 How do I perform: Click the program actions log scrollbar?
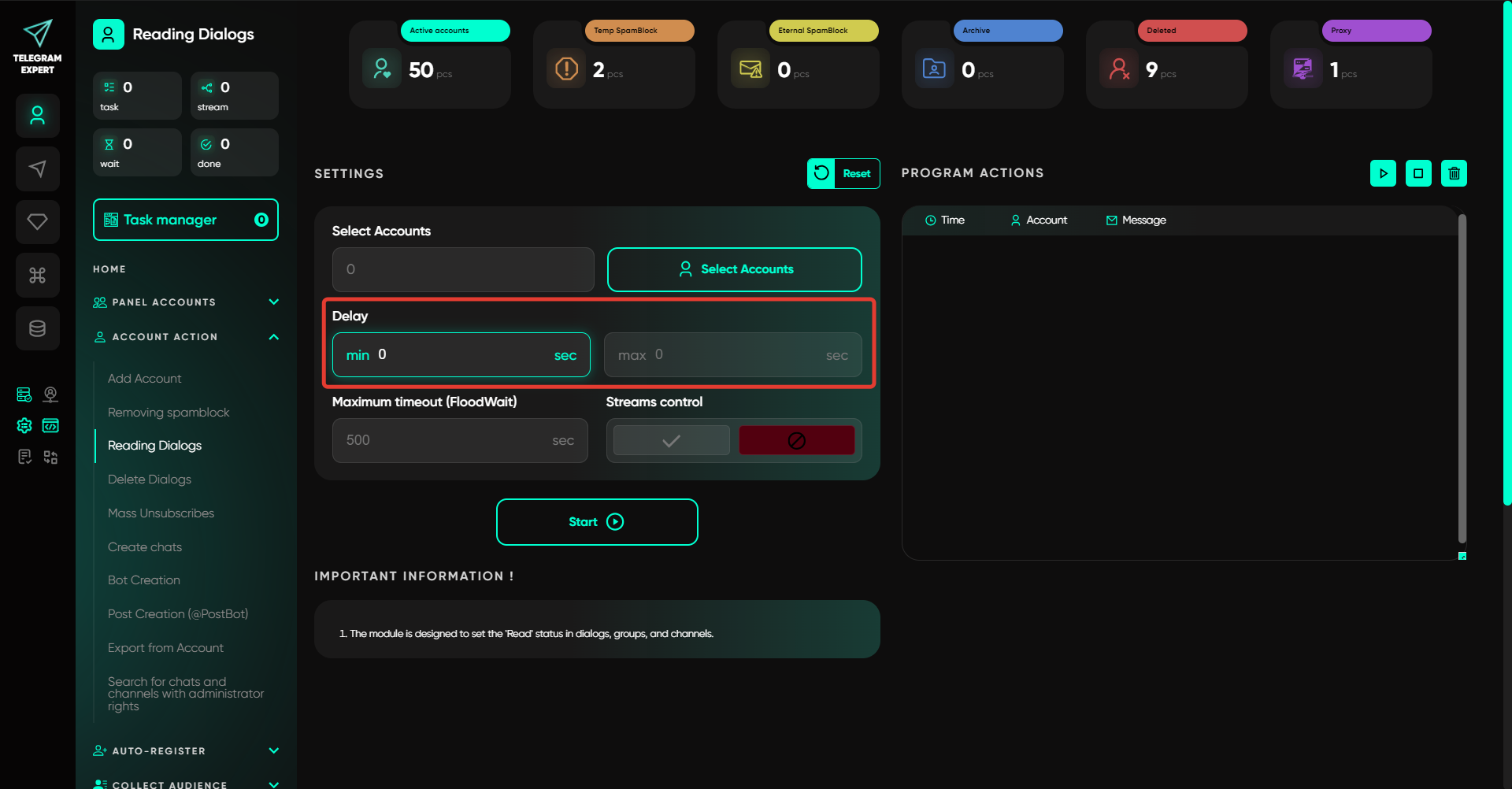[x=1462, y=378]
